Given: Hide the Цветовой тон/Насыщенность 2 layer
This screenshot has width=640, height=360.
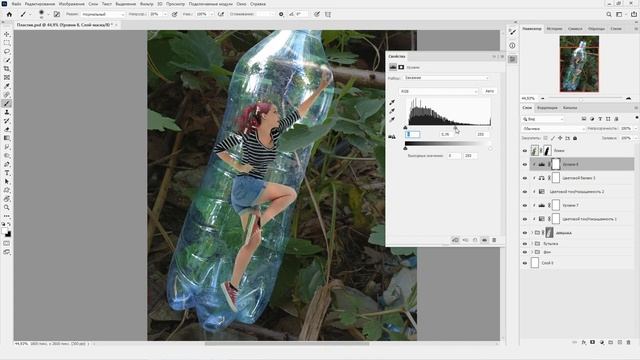Looking at the screenshot, I should coord(525,192).
